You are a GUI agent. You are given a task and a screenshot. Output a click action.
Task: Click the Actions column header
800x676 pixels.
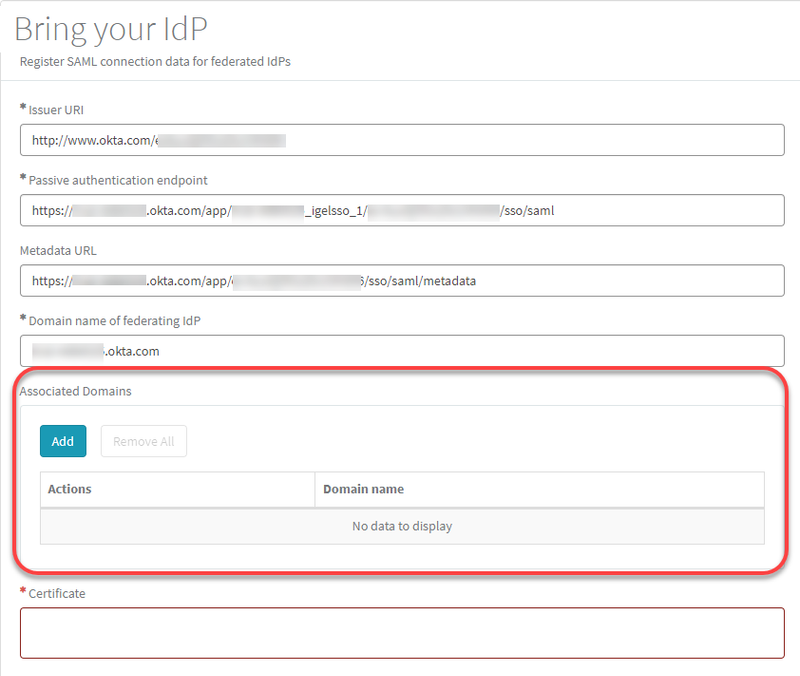point(69,489)
